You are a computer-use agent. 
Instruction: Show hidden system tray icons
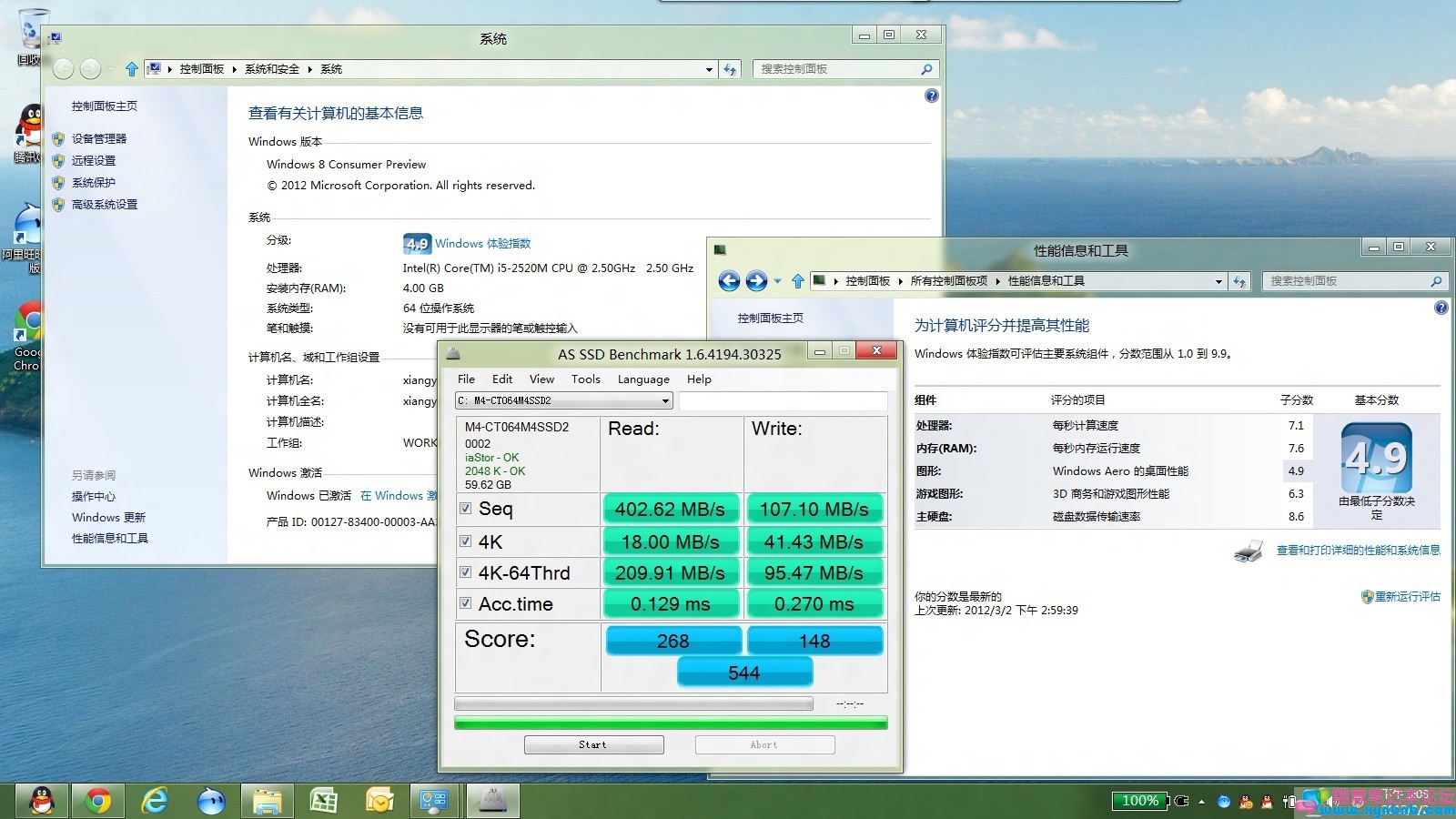[1201, 802]
